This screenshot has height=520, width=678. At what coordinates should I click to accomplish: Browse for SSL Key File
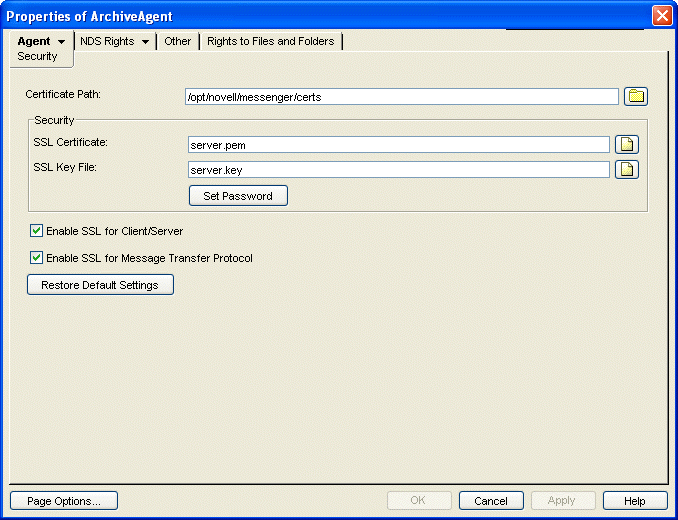tap(627, 169)
